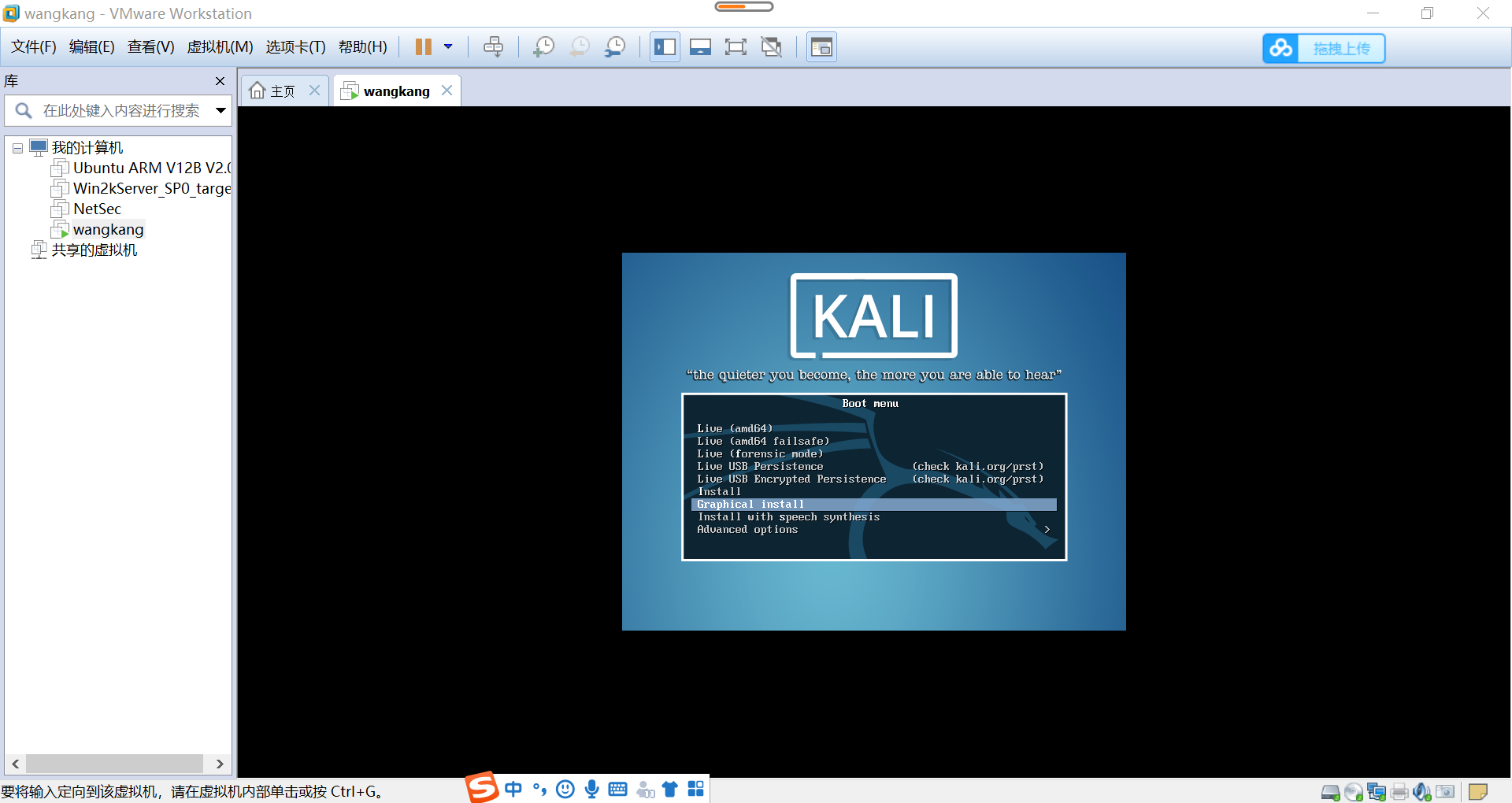1512x803 pixels.
Task: Open the 文件(F) menu
Action: click(x=34, y=47)
